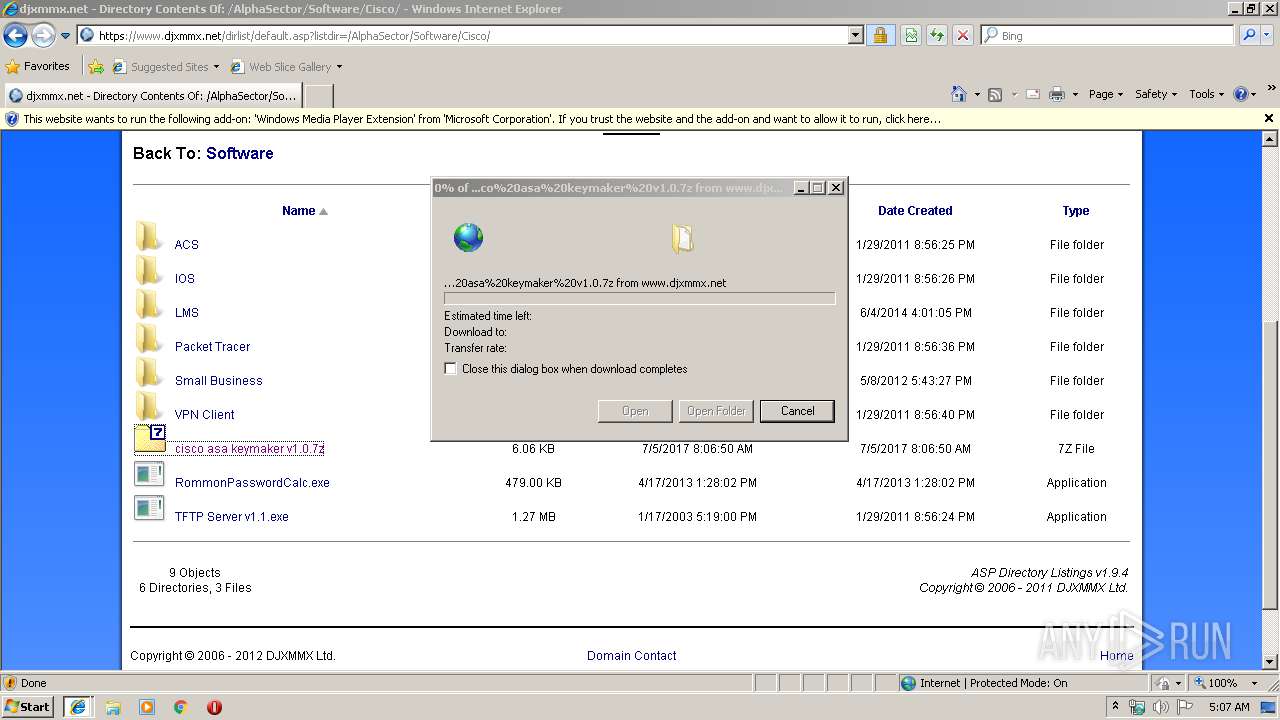Download TFTP Server v1.1.exe
This screenshot has width=1280, height=720.
pyautogui.click(x=231, y=517)
